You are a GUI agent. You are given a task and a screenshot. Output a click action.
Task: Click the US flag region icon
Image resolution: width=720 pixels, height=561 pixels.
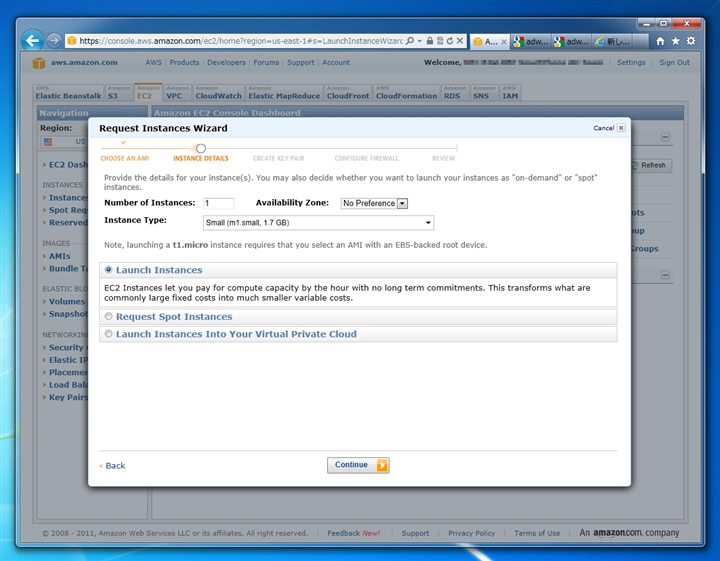click(48, 141)
